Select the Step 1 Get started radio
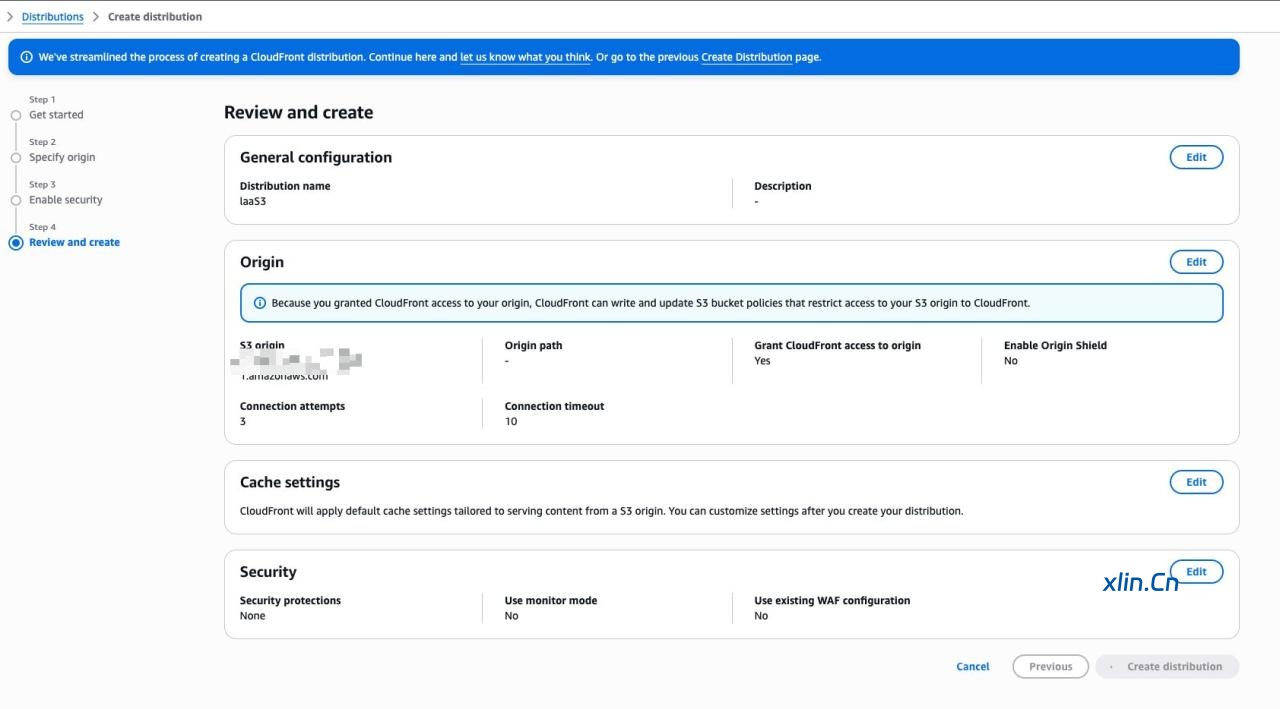 click(x=16, y=115)
